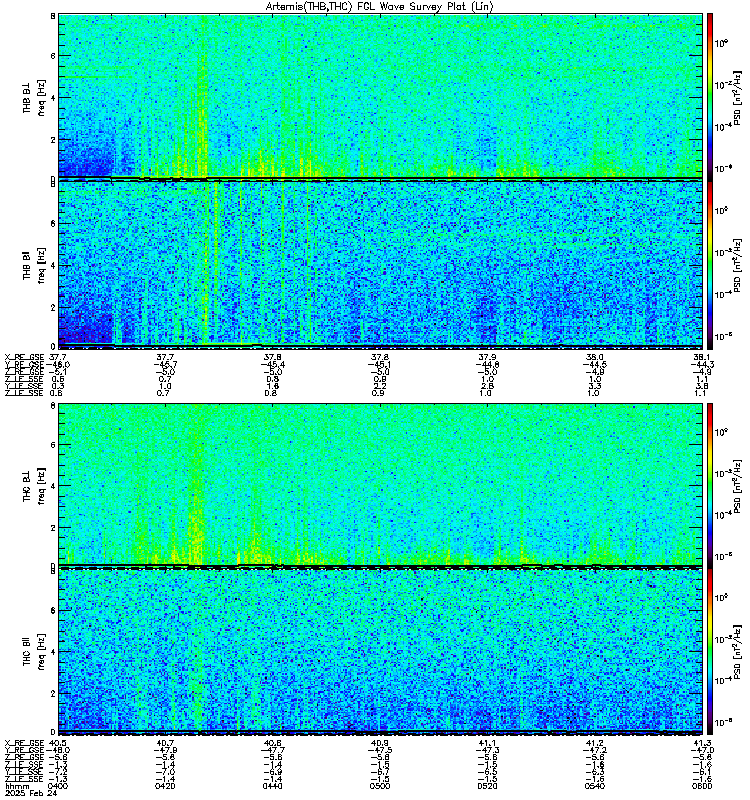Click the PSD [nT²/Hz] label of the THC B∥ panel
The width and height of the screenshot is (750, 800).
tap(737, 652)
